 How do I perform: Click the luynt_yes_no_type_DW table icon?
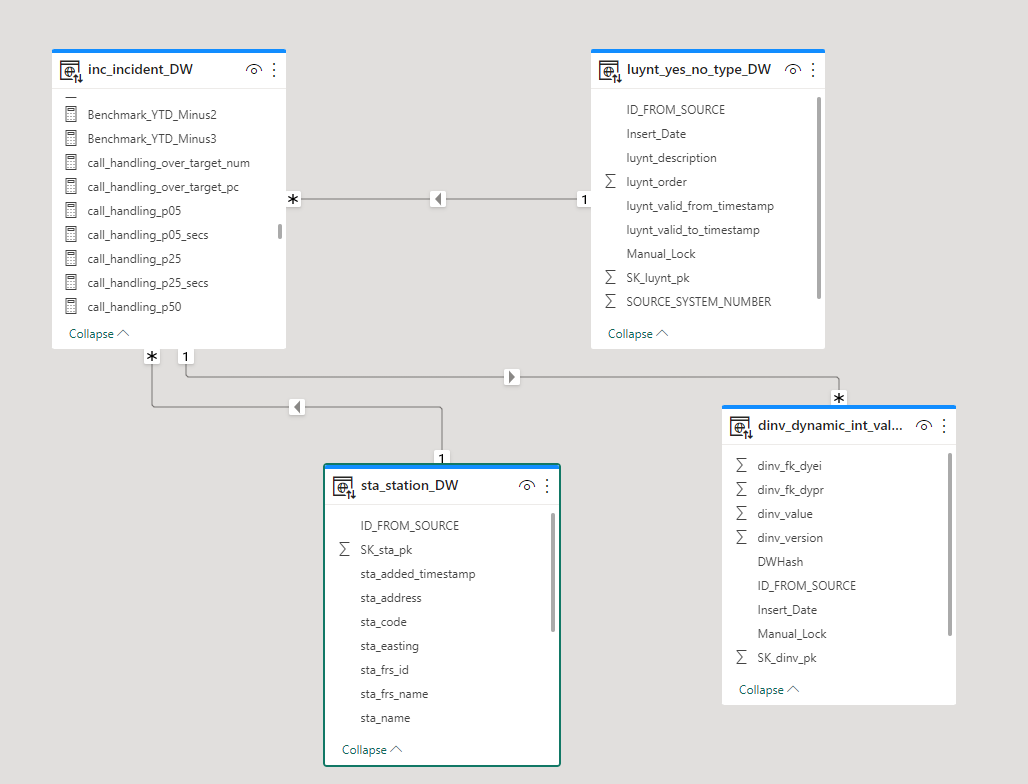click(610, 71)
